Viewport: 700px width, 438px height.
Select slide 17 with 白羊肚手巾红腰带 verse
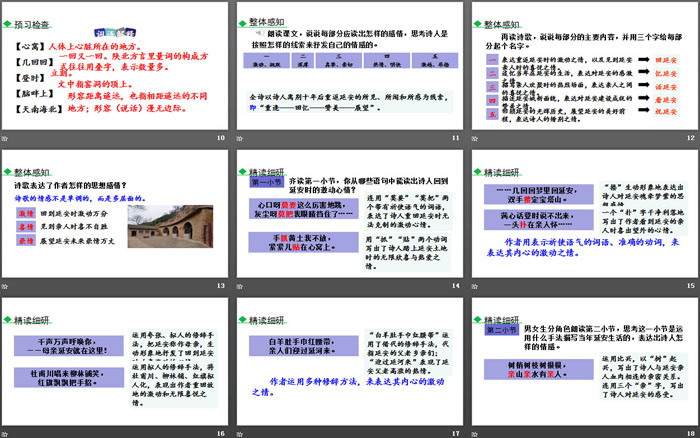pyautogui.click(x=350, y=362)
